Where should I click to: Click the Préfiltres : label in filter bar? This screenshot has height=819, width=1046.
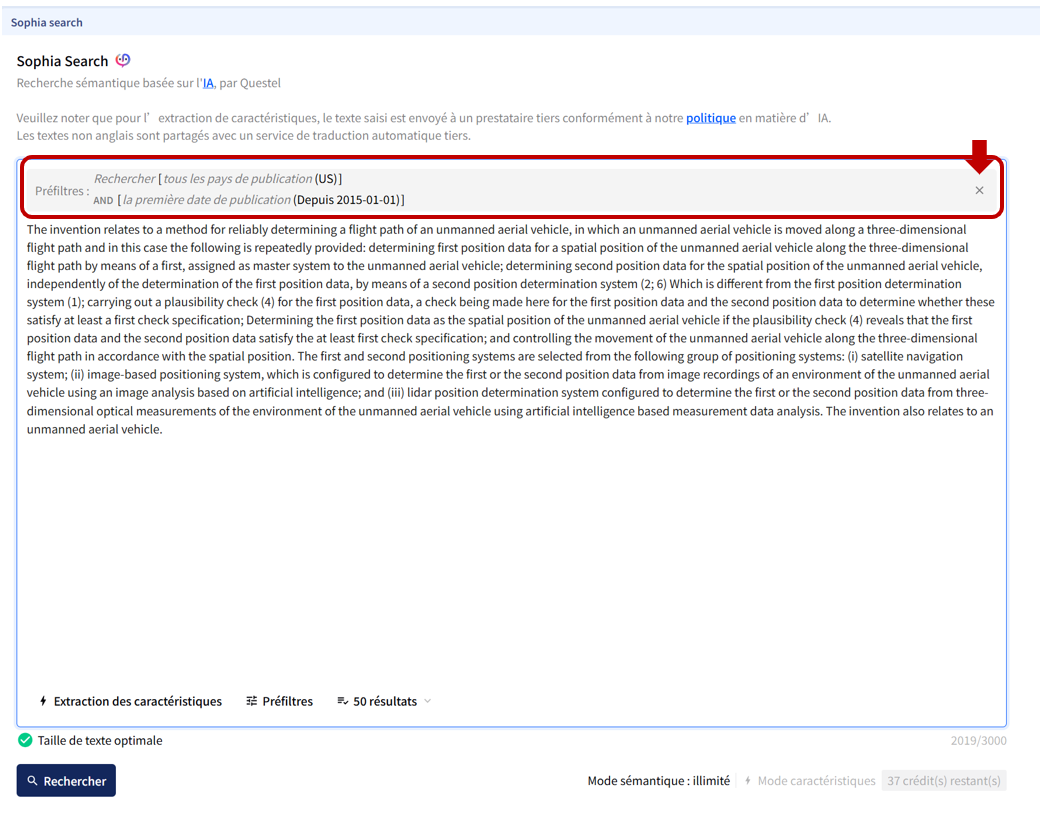tap(62, 191)
